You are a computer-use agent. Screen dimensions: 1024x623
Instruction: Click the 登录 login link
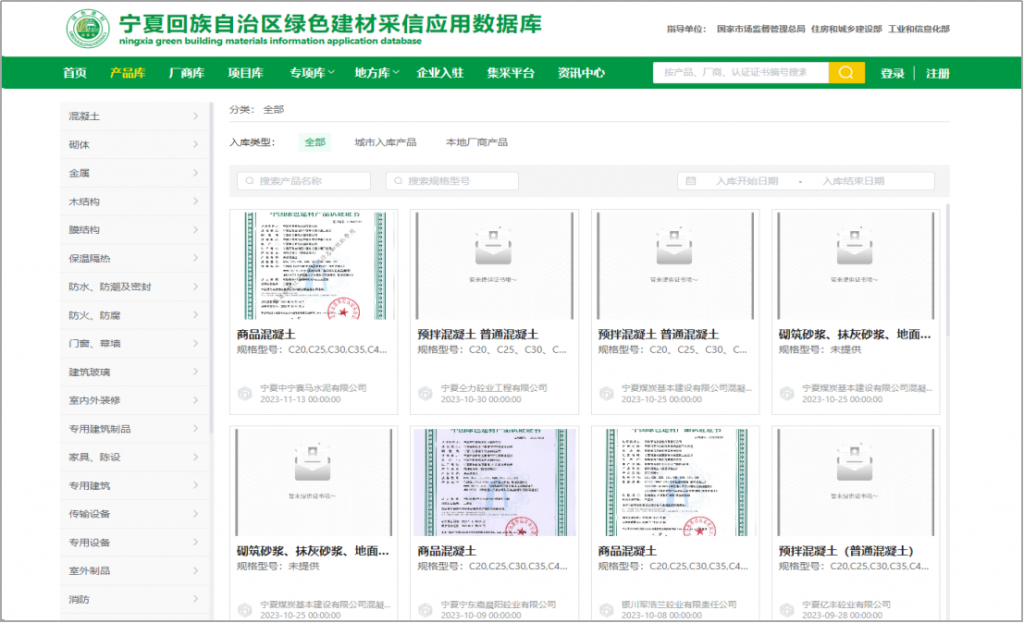pyautogui.click(x=892, y=73)
